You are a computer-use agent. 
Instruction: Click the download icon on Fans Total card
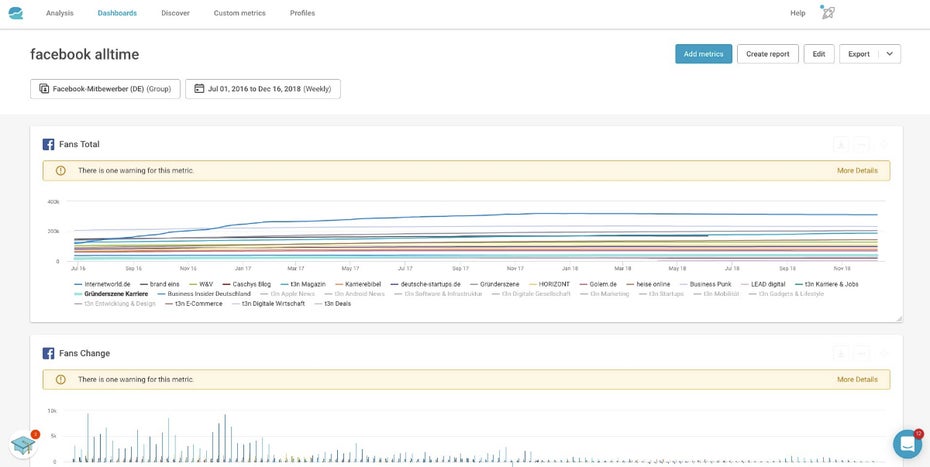click(840, 144)
